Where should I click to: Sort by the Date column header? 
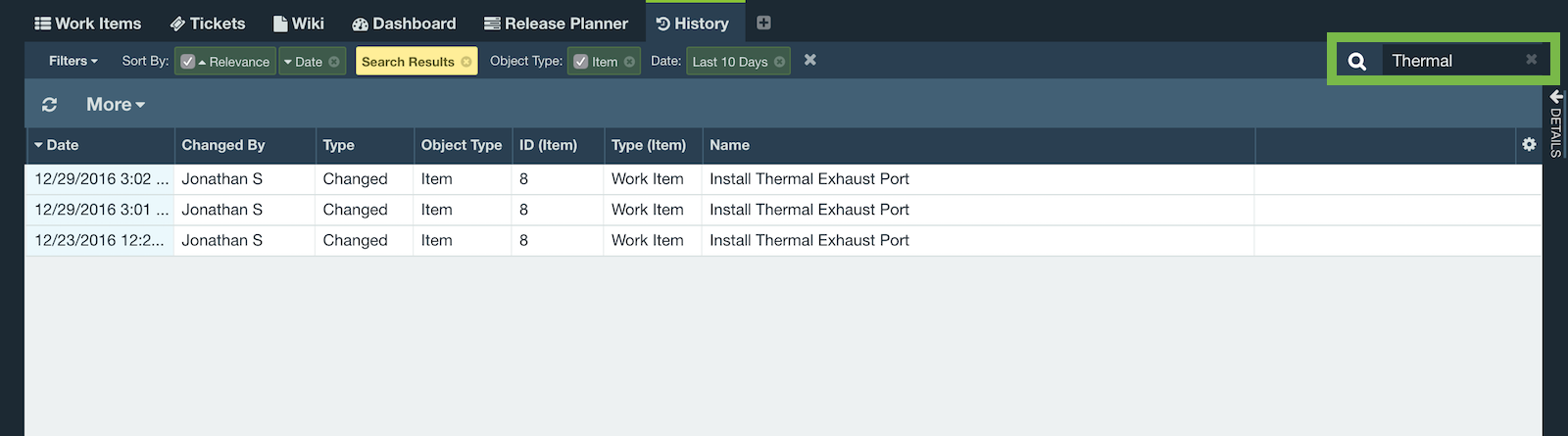pos(100,145)
